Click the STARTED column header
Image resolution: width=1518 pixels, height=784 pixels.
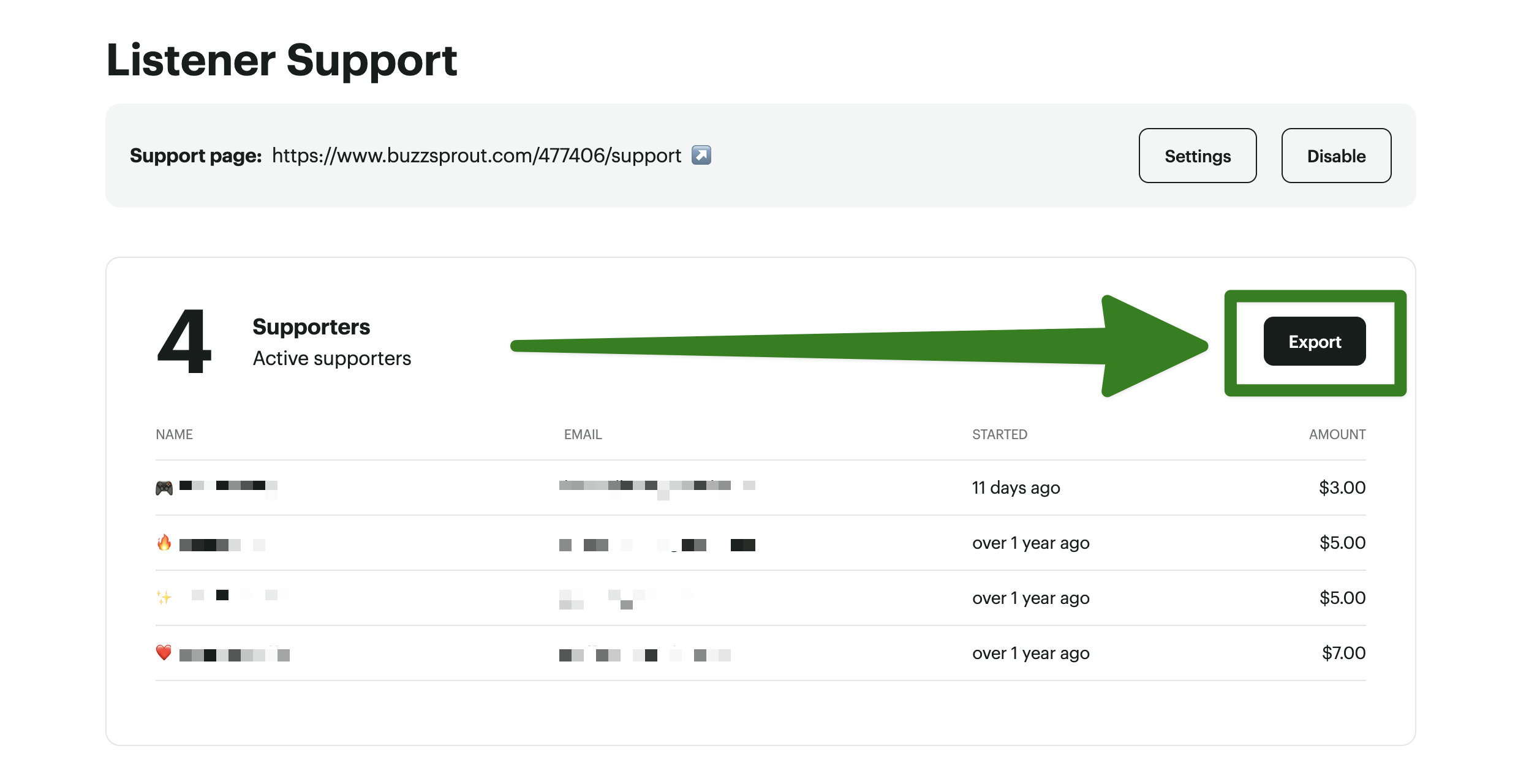(999, 434)
